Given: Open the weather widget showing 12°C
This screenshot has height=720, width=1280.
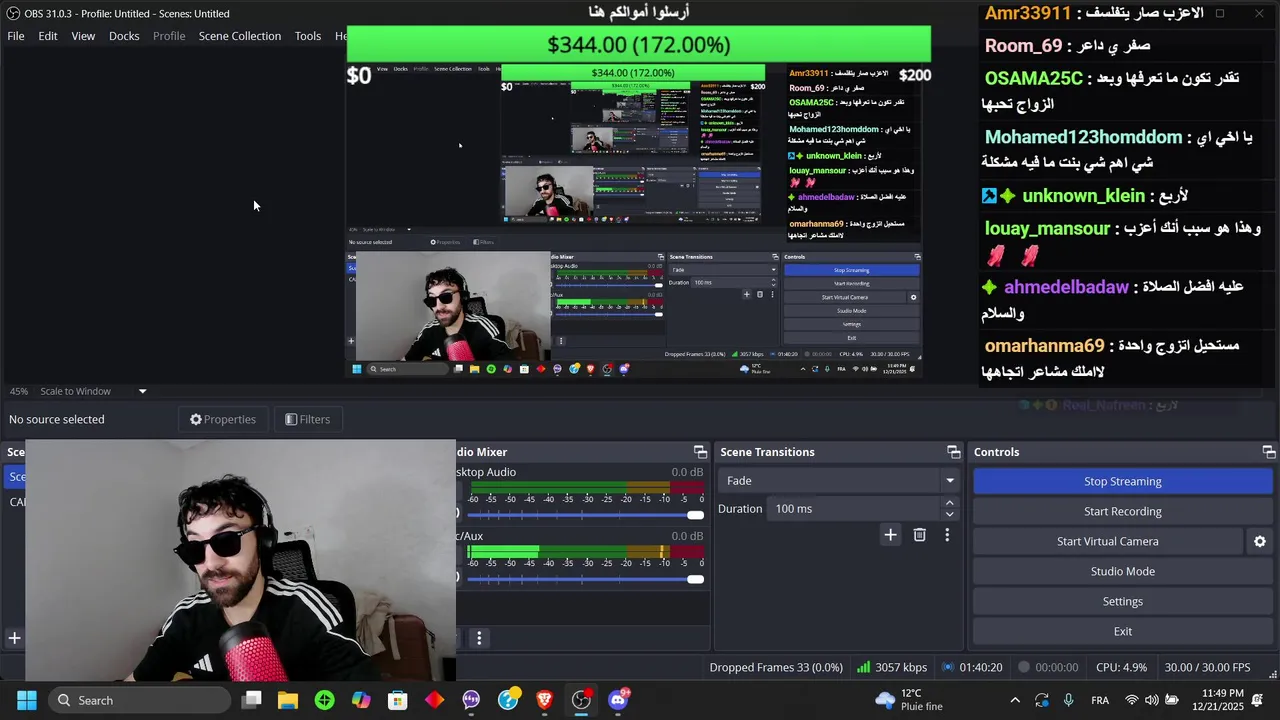Looking at the screenshot, I should pyautogui.click(x=908, y=700).
